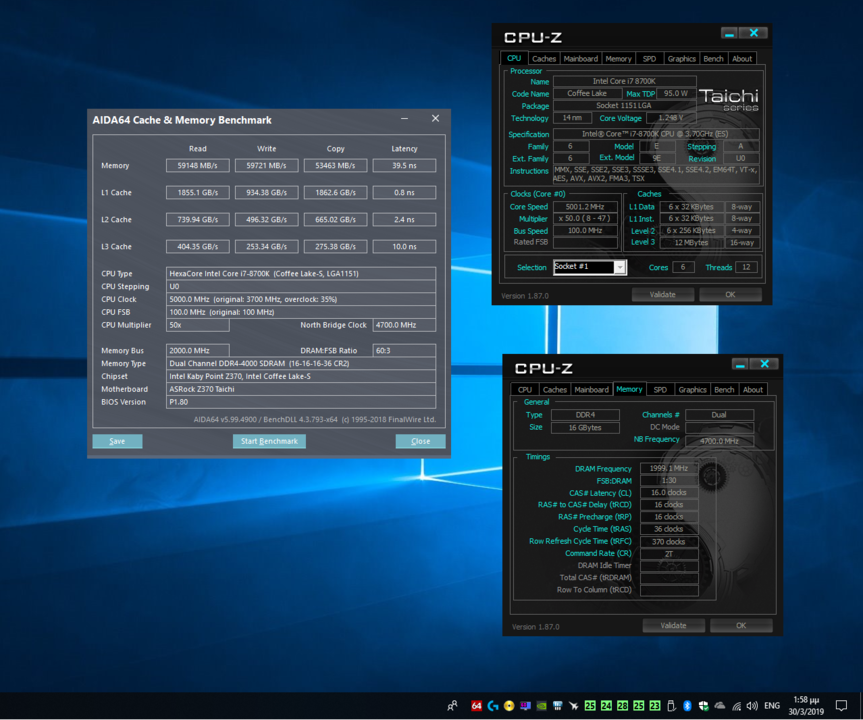Select Mainboard tab in top CPU-Z window
Image resolution: width=863 pixels, height=720 pixels.
580,58
